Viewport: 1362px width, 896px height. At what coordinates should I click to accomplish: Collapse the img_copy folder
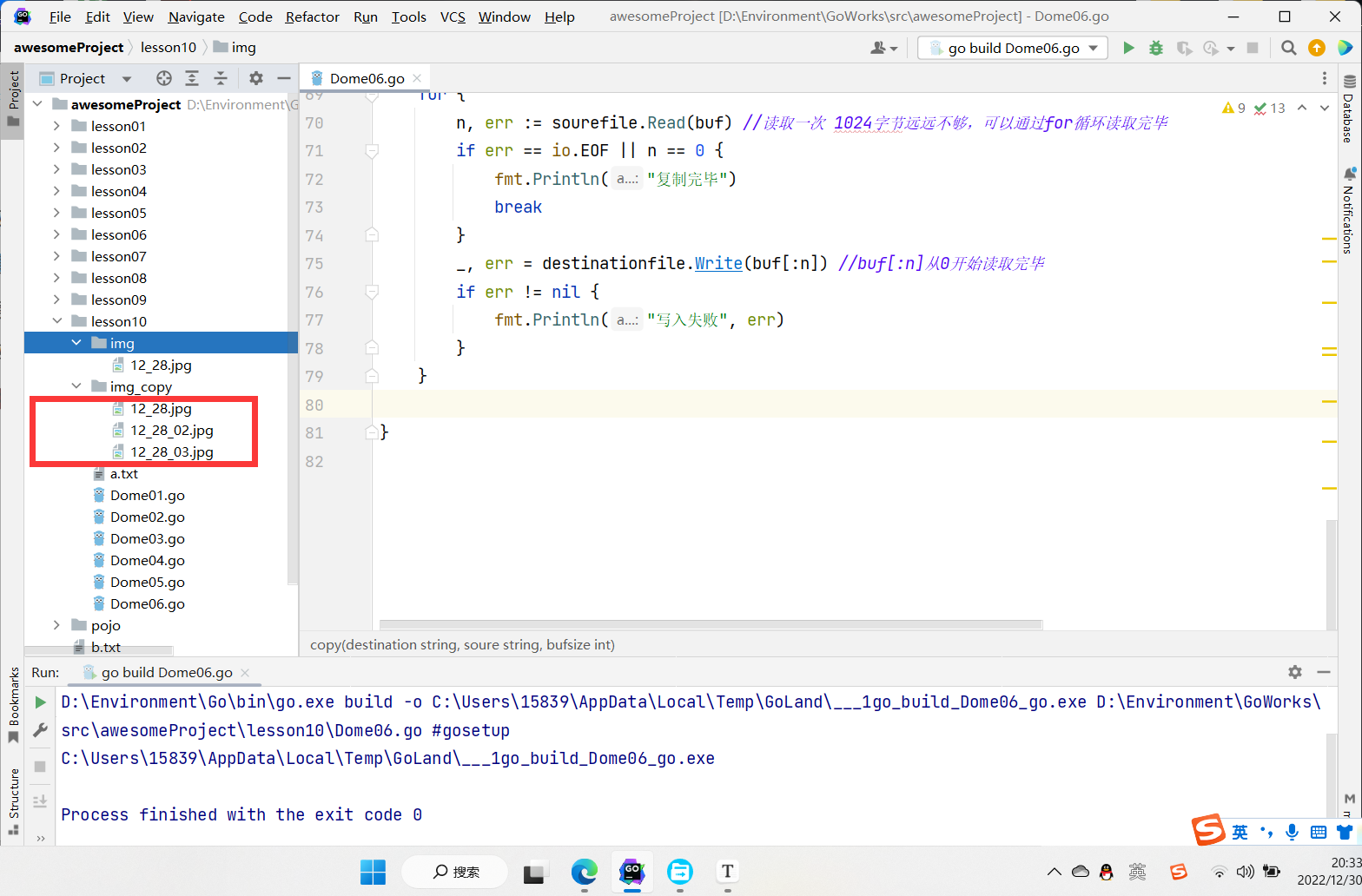click(x=76, y=386)
